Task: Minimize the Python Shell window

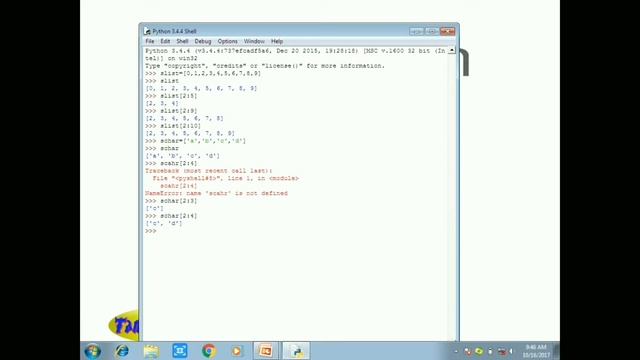Action: click(x=416, y=31)
